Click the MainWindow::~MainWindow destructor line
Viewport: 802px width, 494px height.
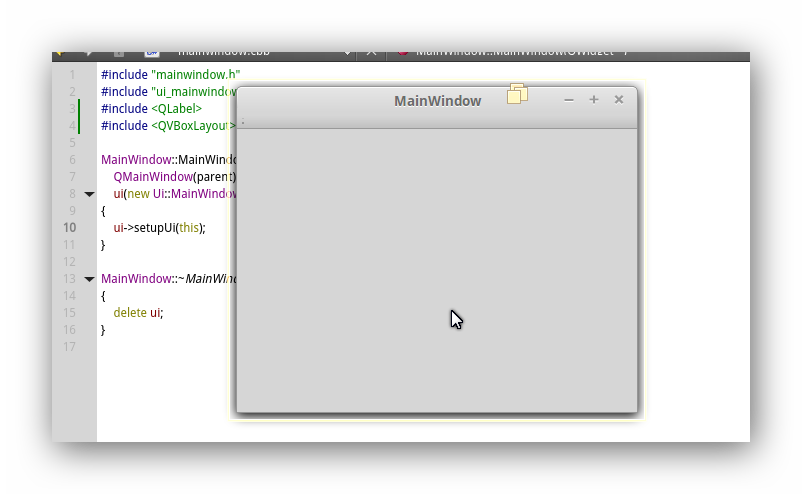168,279
